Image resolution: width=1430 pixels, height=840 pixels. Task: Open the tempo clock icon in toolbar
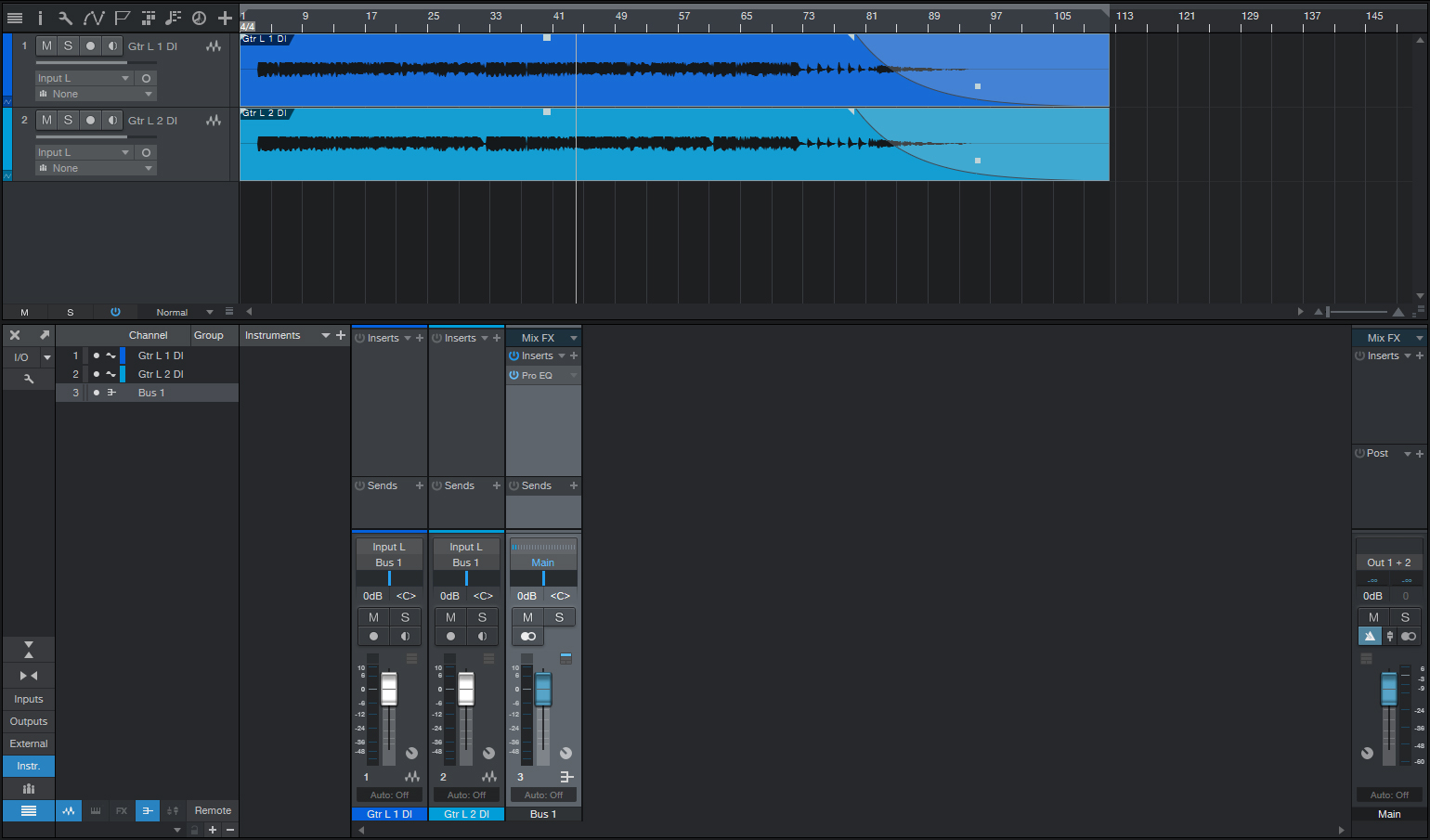tap(199, 18)
